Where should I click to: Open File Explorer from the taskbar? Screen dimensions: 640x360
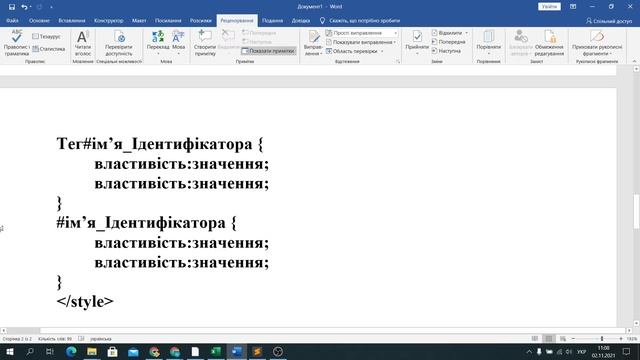point(92,351)
